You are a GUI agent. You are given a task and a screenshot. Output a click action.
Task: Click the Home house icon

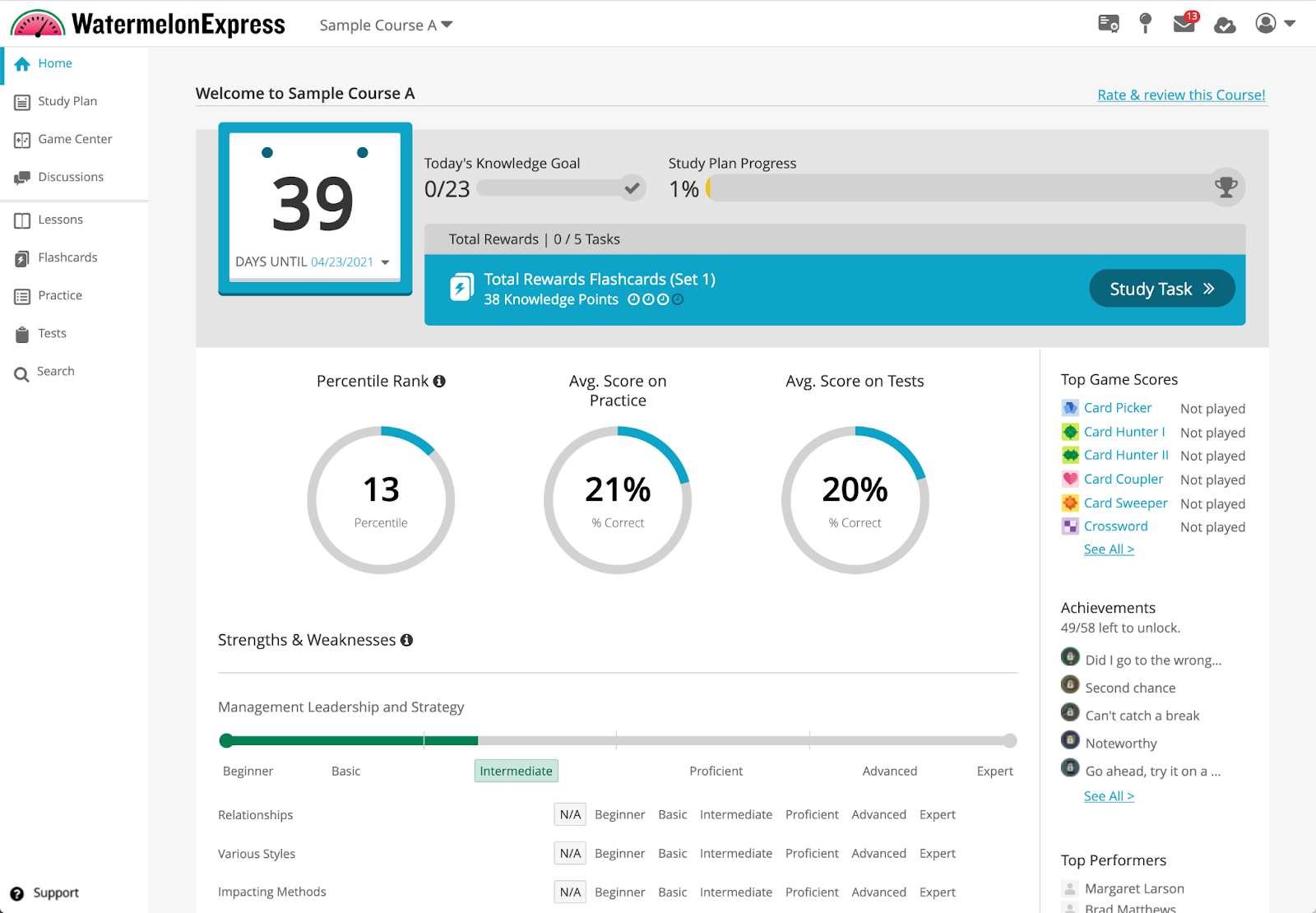22,64
